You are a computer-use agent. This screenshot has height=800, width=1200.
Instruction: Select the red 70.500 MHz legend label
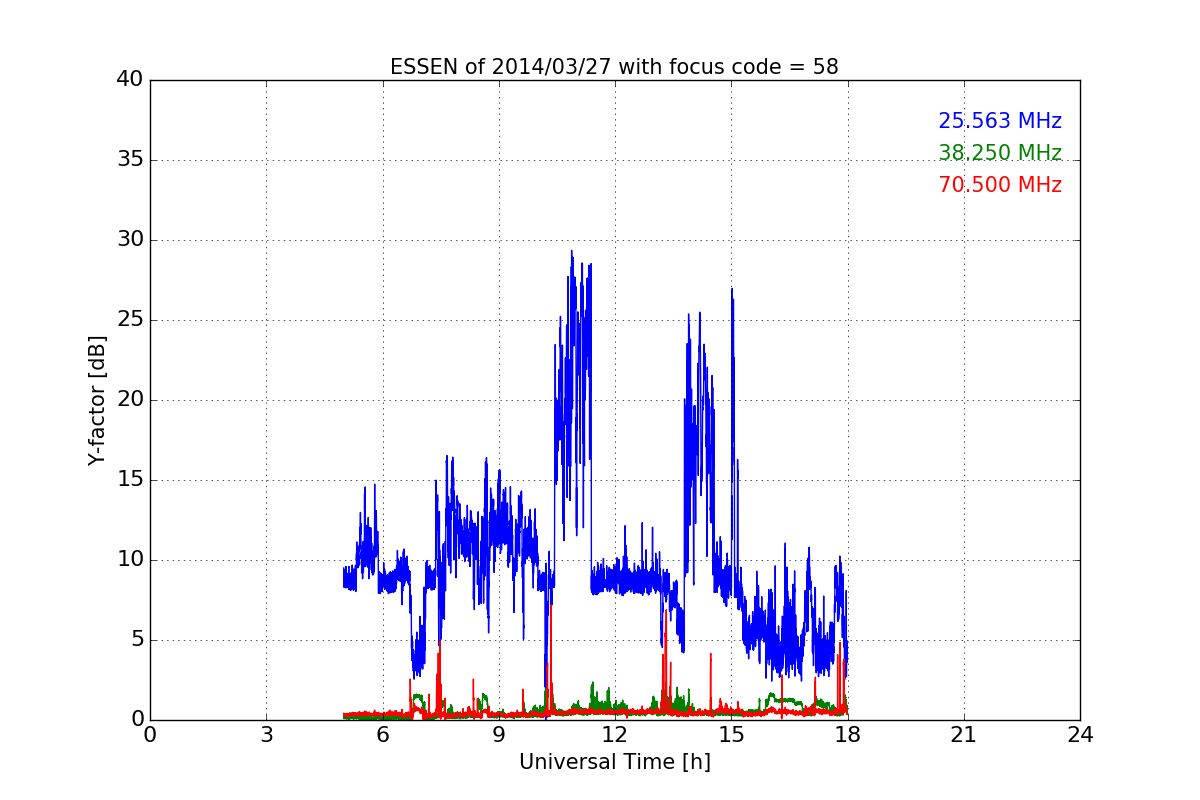pos(1000,185)
